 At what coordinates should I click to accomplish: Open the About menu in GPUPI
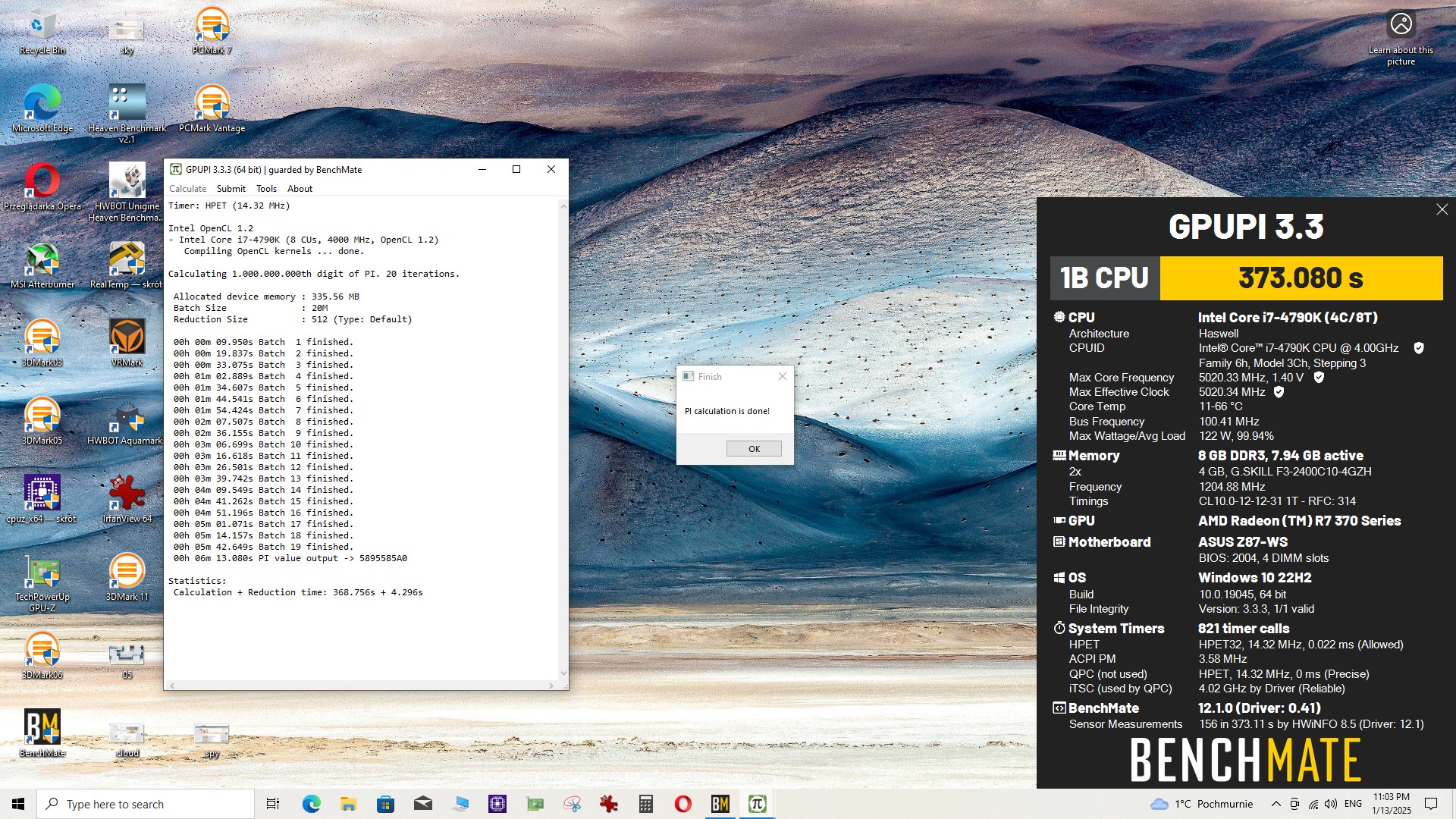pos(300,189)
